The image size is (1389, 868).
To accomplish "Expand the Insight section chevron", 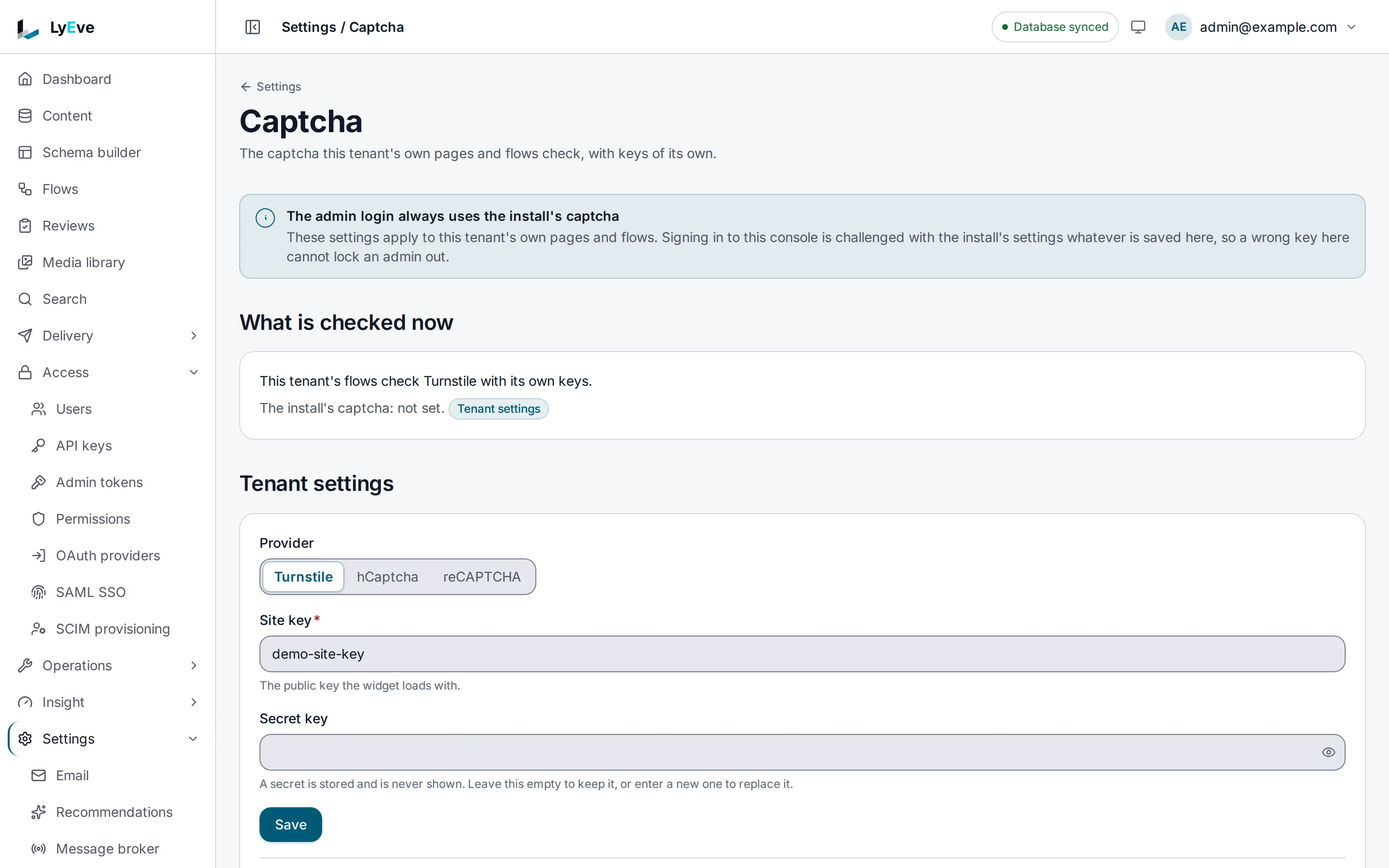I will (x=194, y=703).
